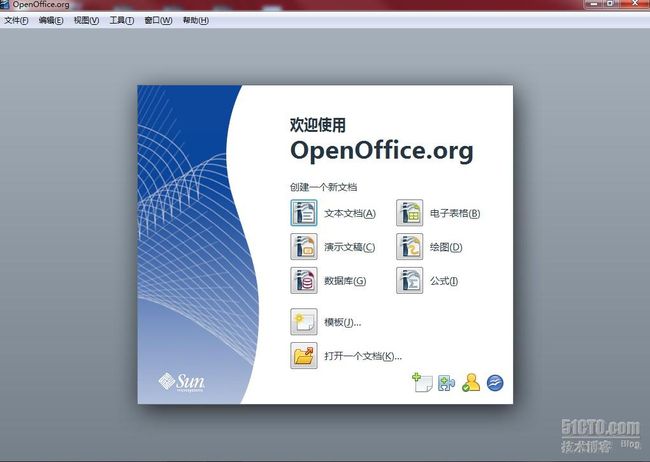Click the puzzle piece extensions icon

pos(447,383)
